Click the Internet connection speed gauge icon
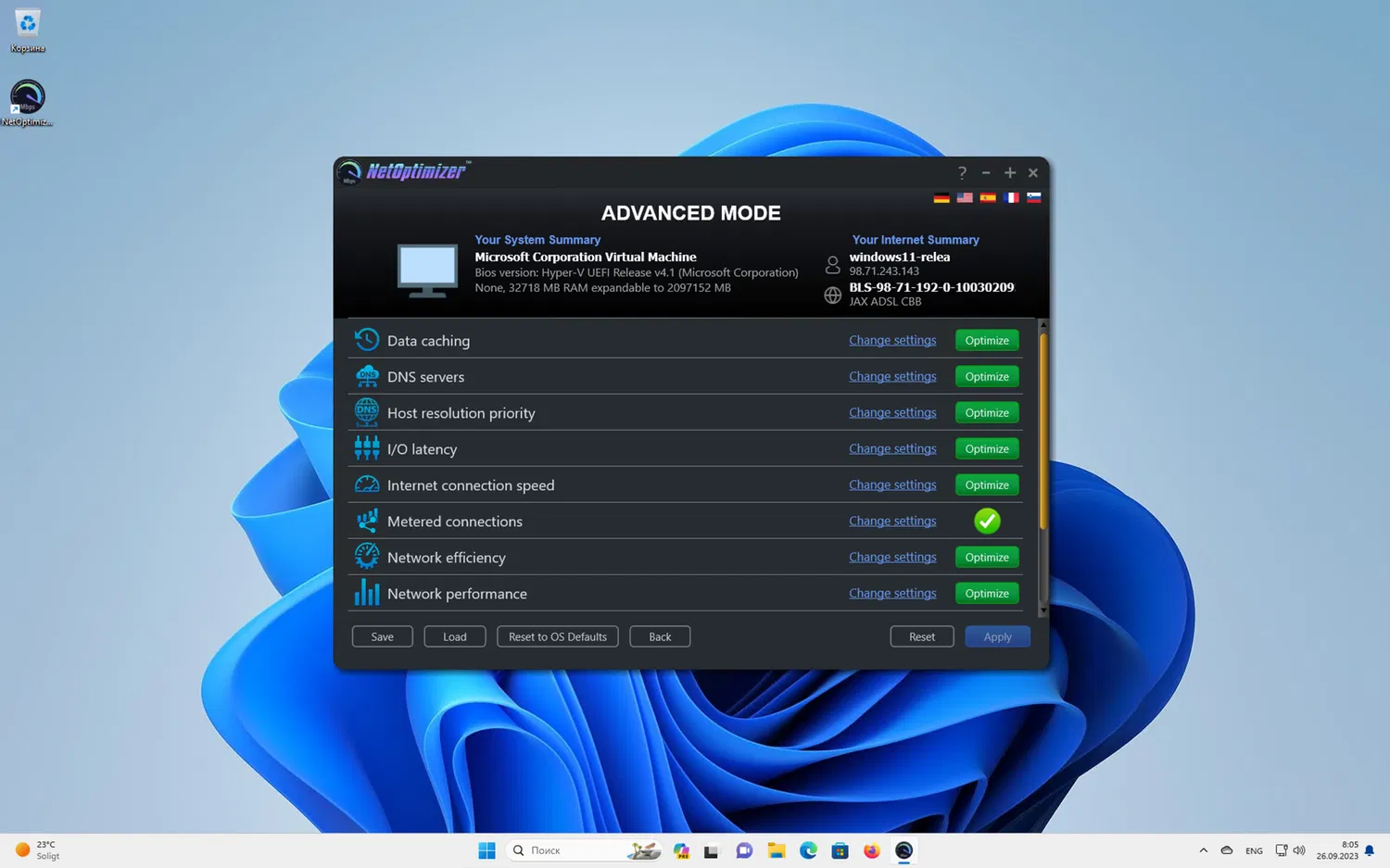This screenshot has width=1390, height=868. point(367,484)
